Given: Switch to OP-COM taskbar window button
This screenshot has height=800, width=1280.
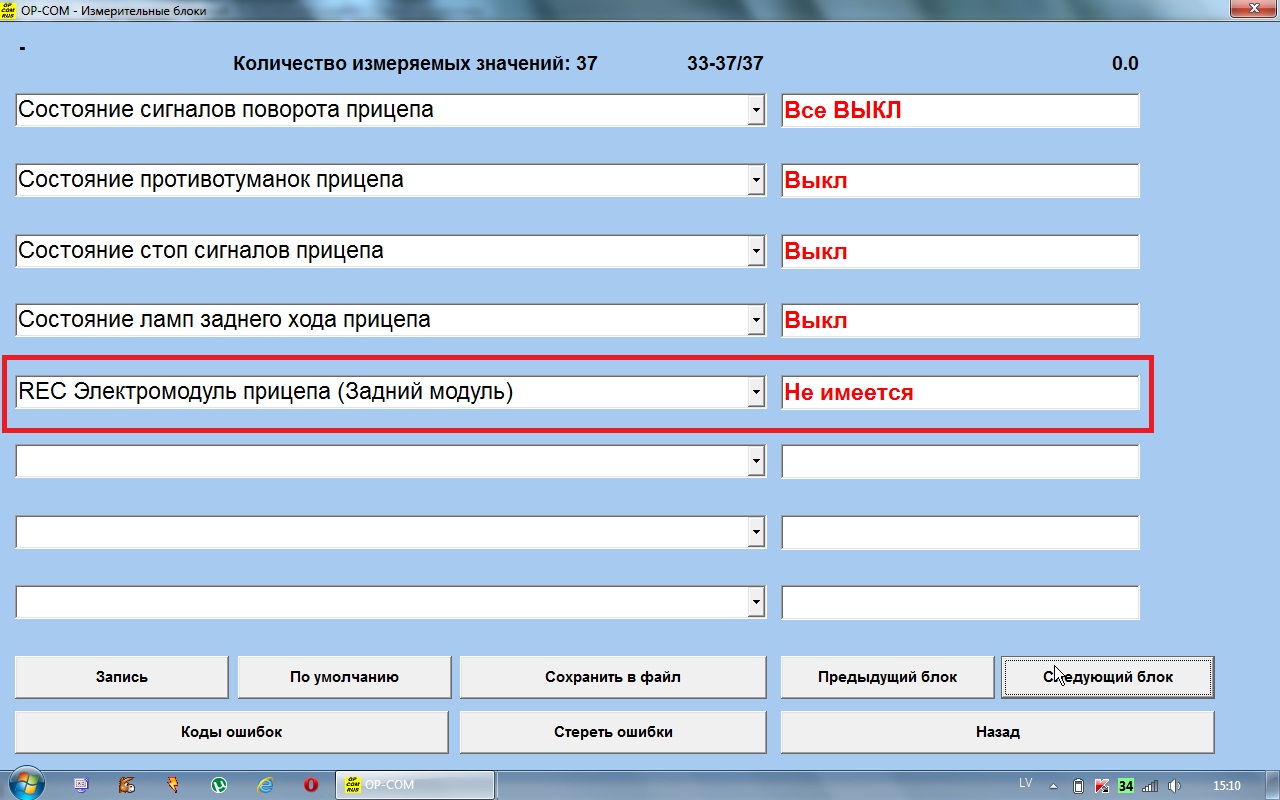Looking at the screenshot, I should [x=414, y=785].
